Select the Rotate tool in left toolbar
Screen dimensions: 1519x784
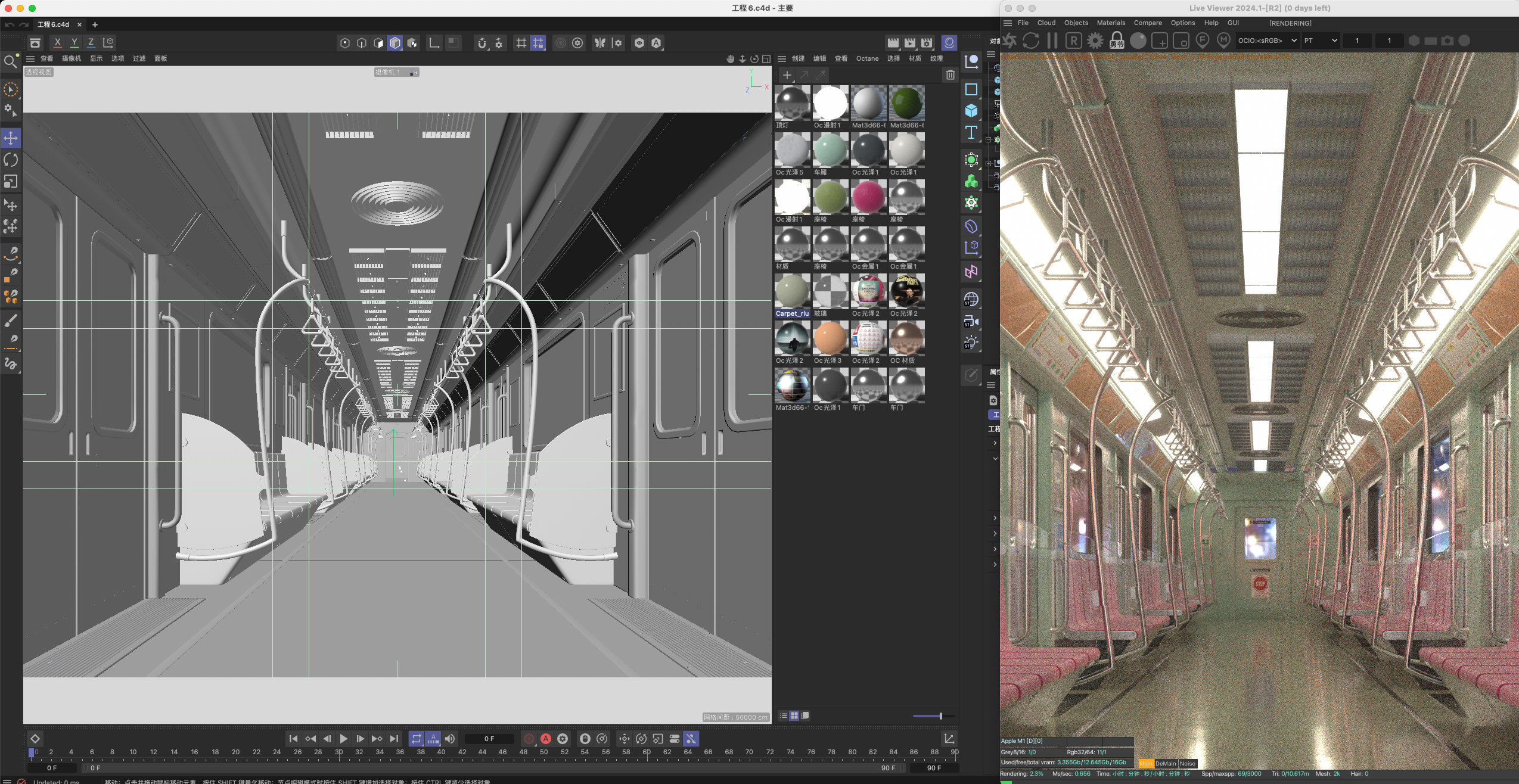(x=11, y=160)
